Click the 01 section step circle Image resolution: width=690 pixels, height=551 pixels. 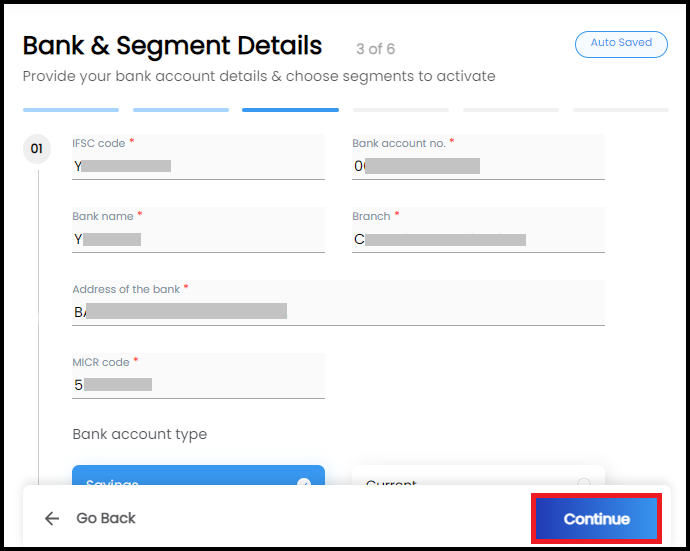(37, 149)
